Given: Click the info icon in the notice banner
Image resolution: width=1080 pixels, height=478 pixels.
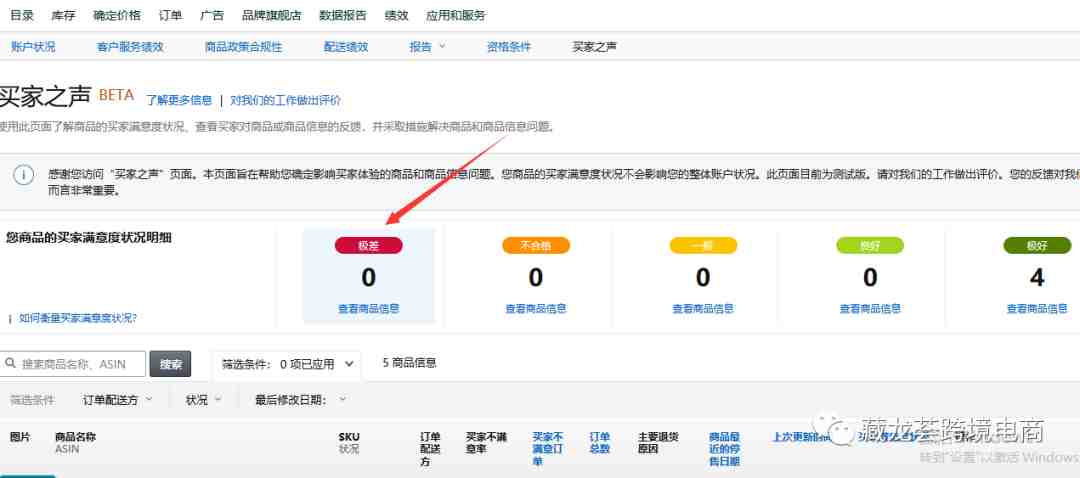Looking at the screenshot, I should pos(23,175).
